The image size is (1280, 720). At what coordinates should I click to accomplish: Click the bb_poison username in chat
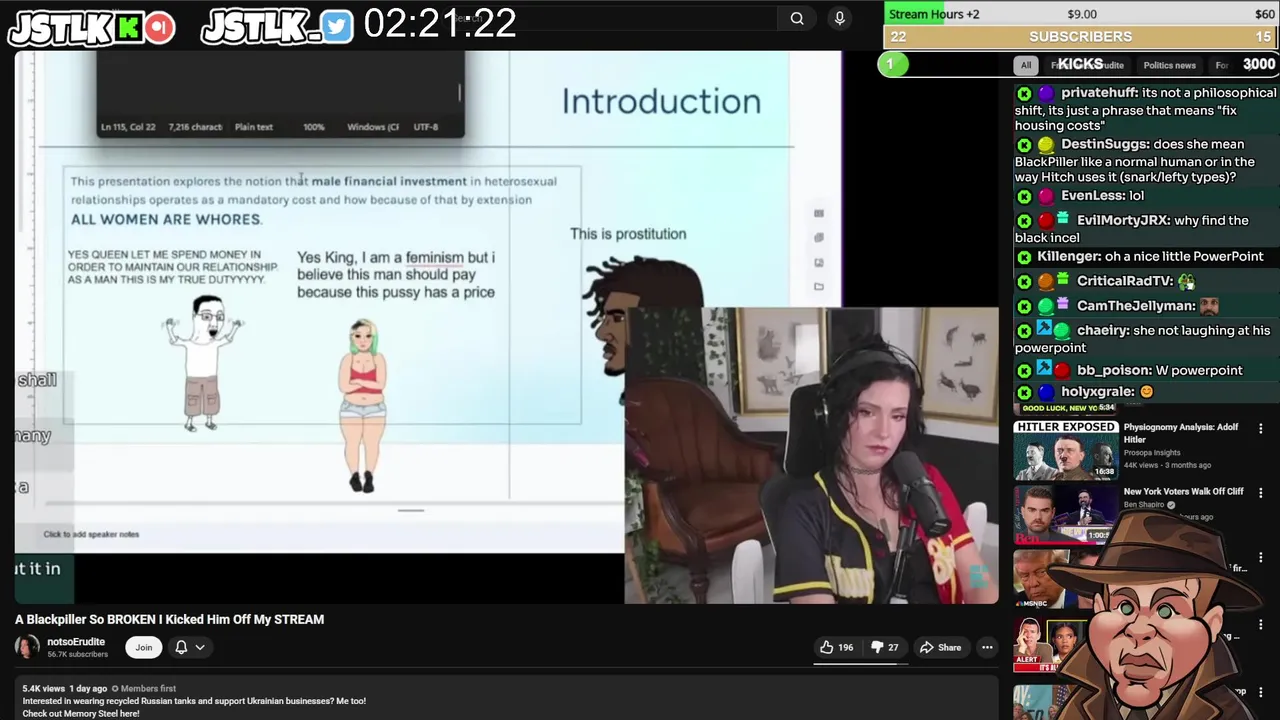tap(1114, 370)
